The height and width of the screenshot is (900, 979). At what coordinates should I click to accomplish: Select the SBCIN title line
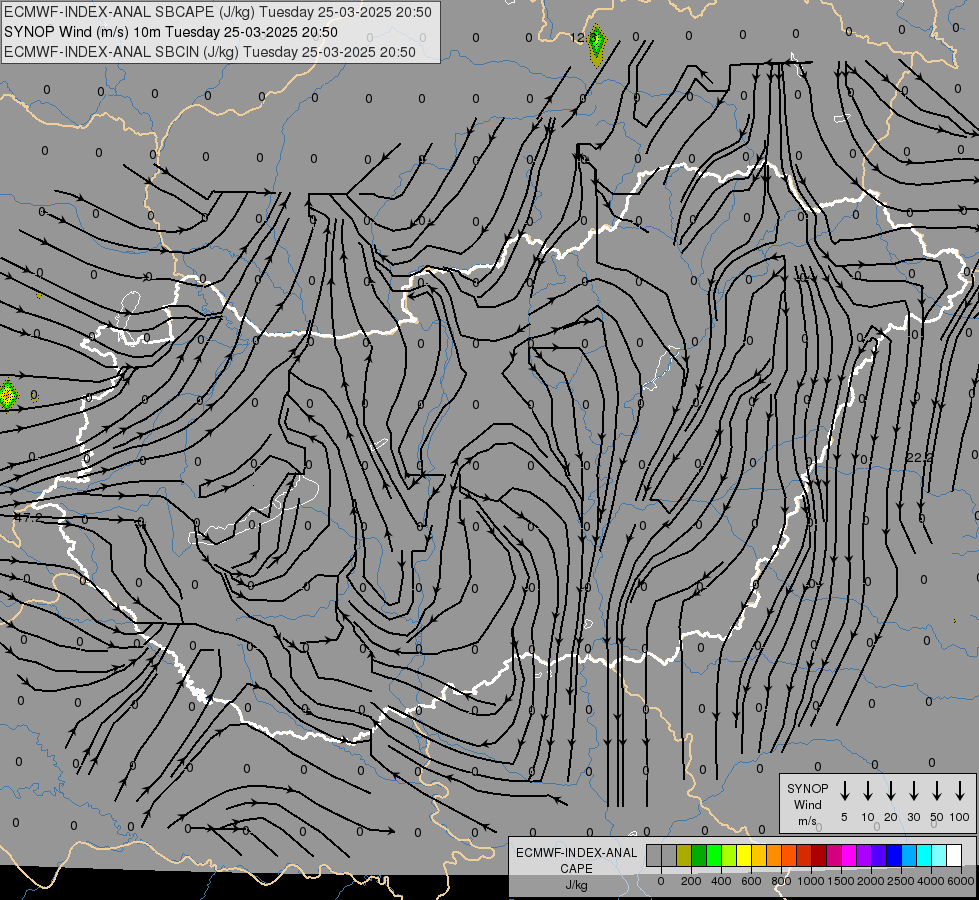[210, 52]
